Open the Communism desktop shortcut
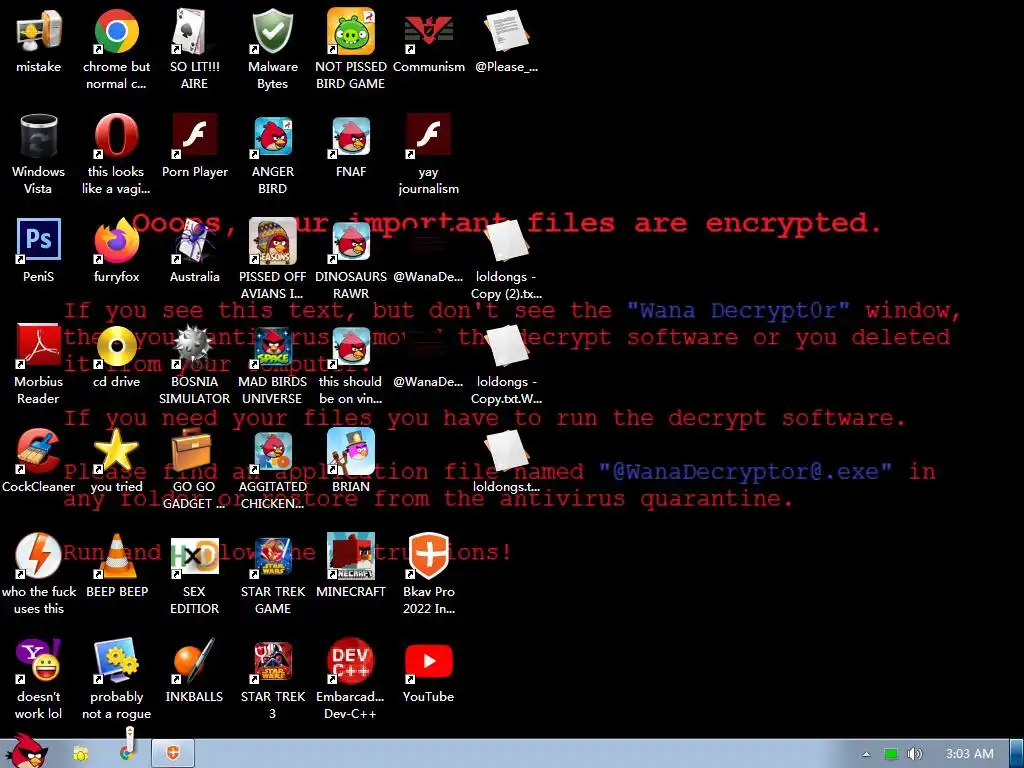Screen dimensions: 1024x768 428,33
